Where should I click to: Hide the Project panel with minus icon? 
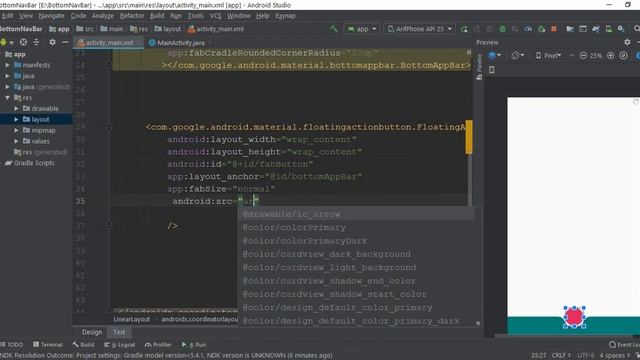tap(65, 42)
